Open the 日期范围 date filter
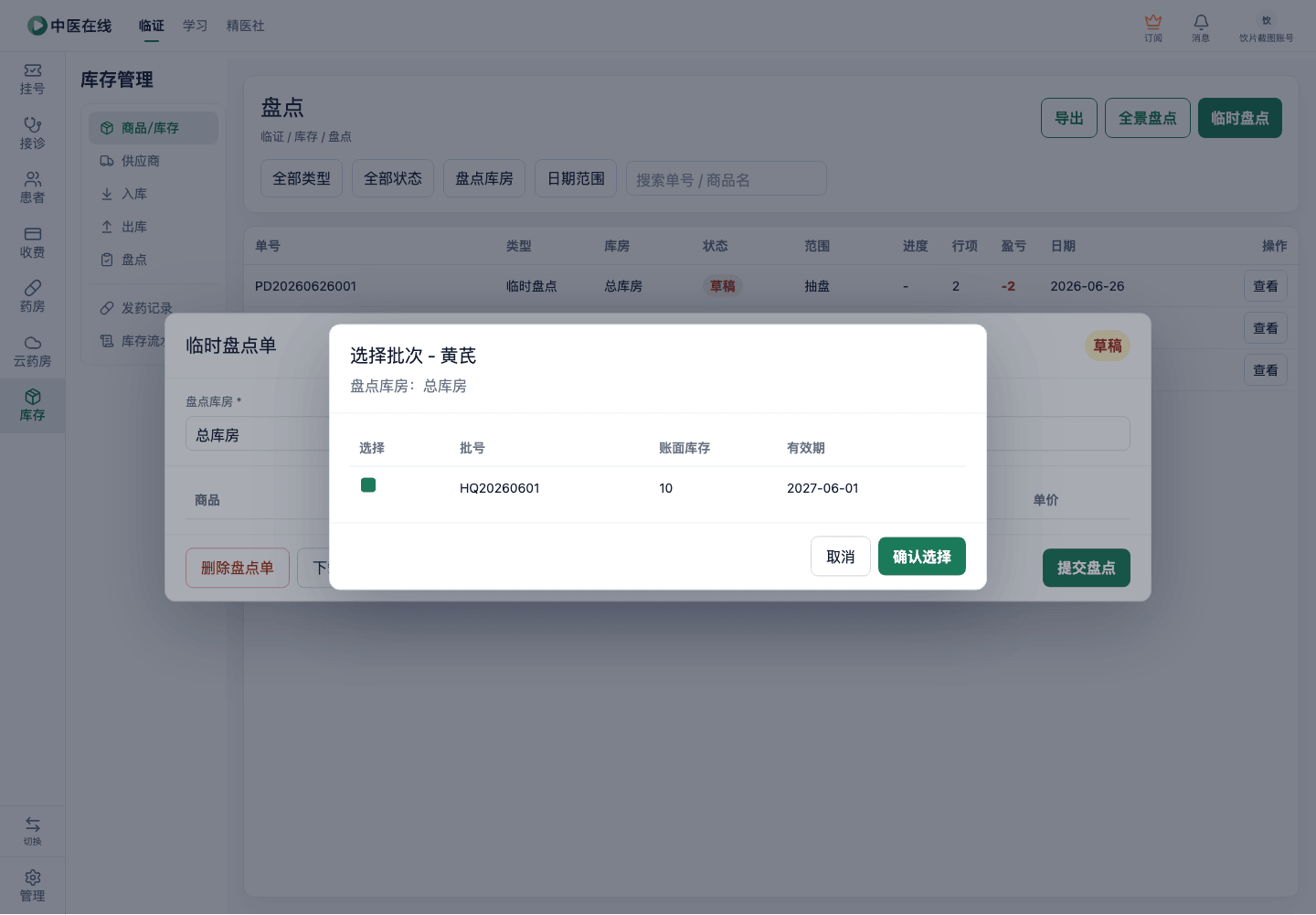The height and width of the screenshot is (915, 1316). pyautogui.click(x=576, y=178)
